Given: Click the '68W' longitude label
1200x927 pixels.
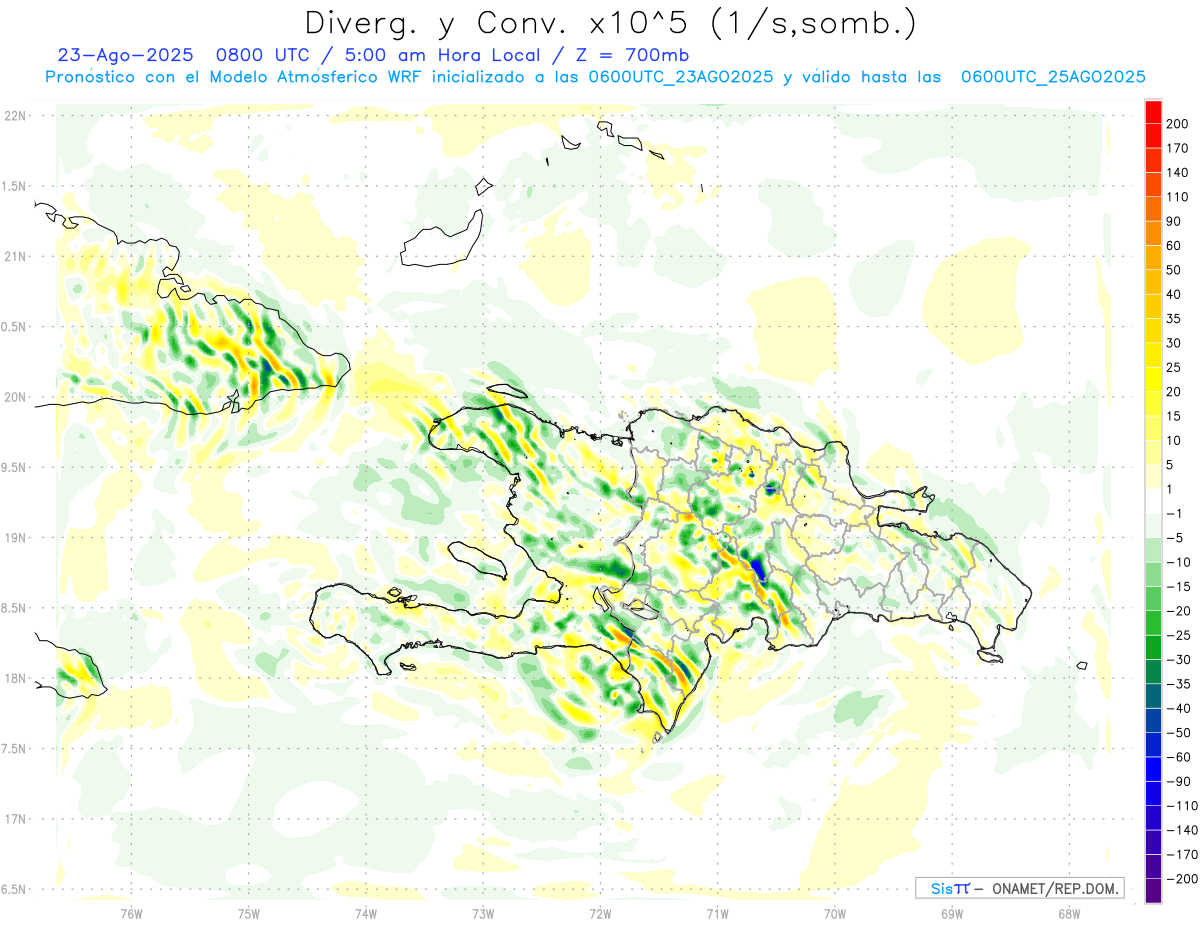Looking at the screenshot, I should 1069,913.
